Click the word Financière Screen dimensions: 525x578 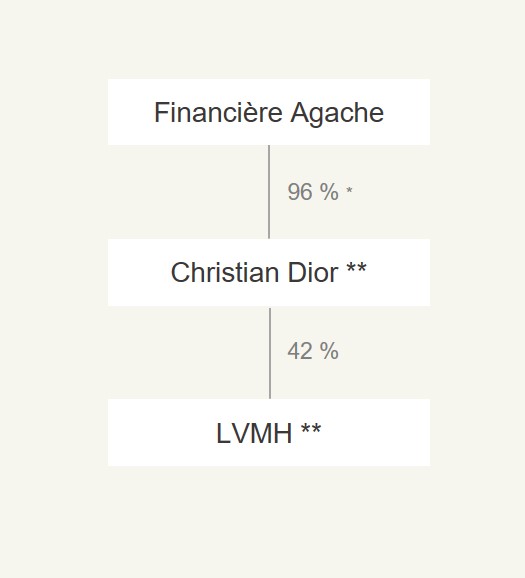coord(218,112)
